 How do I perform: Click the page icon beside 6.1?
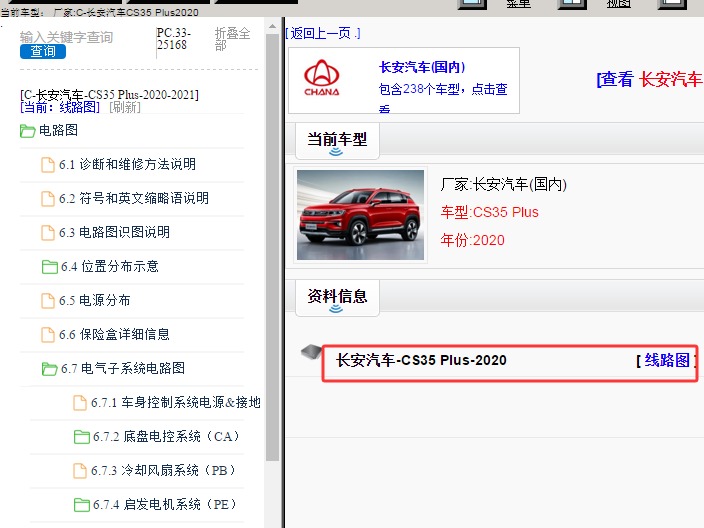tap(48, 164)
